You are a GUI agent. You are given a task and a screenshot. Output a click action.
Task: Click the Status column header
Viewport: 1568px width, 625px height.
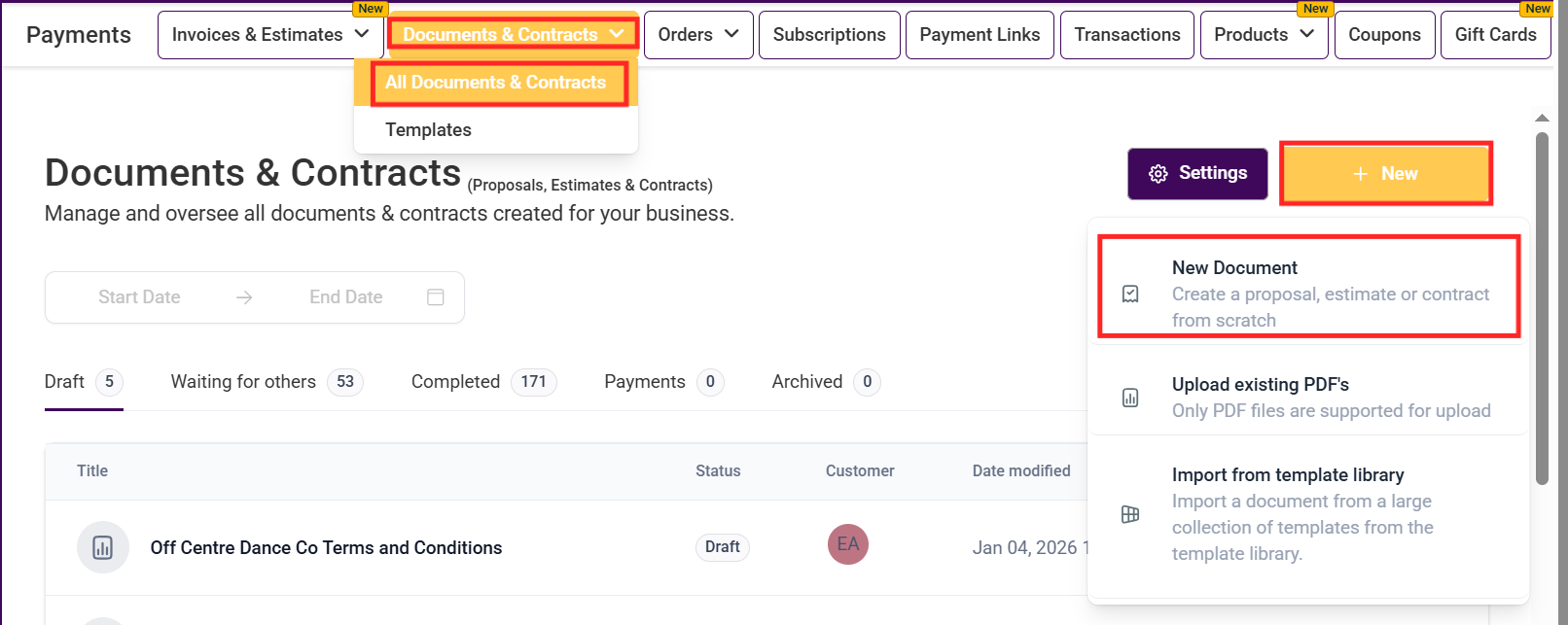718,471
